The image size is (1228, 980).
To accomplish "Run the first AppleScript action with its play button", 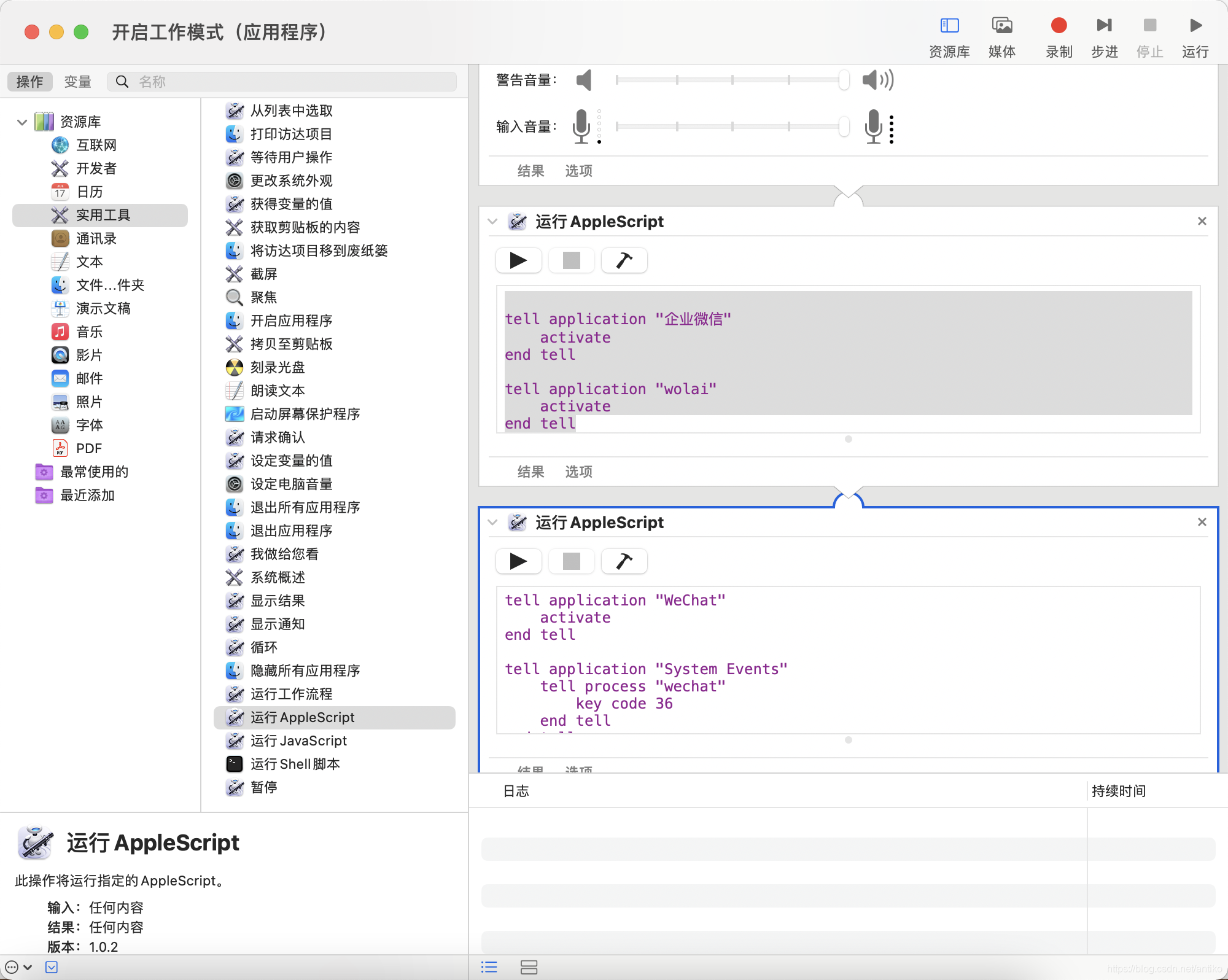I will pos(519,260).
